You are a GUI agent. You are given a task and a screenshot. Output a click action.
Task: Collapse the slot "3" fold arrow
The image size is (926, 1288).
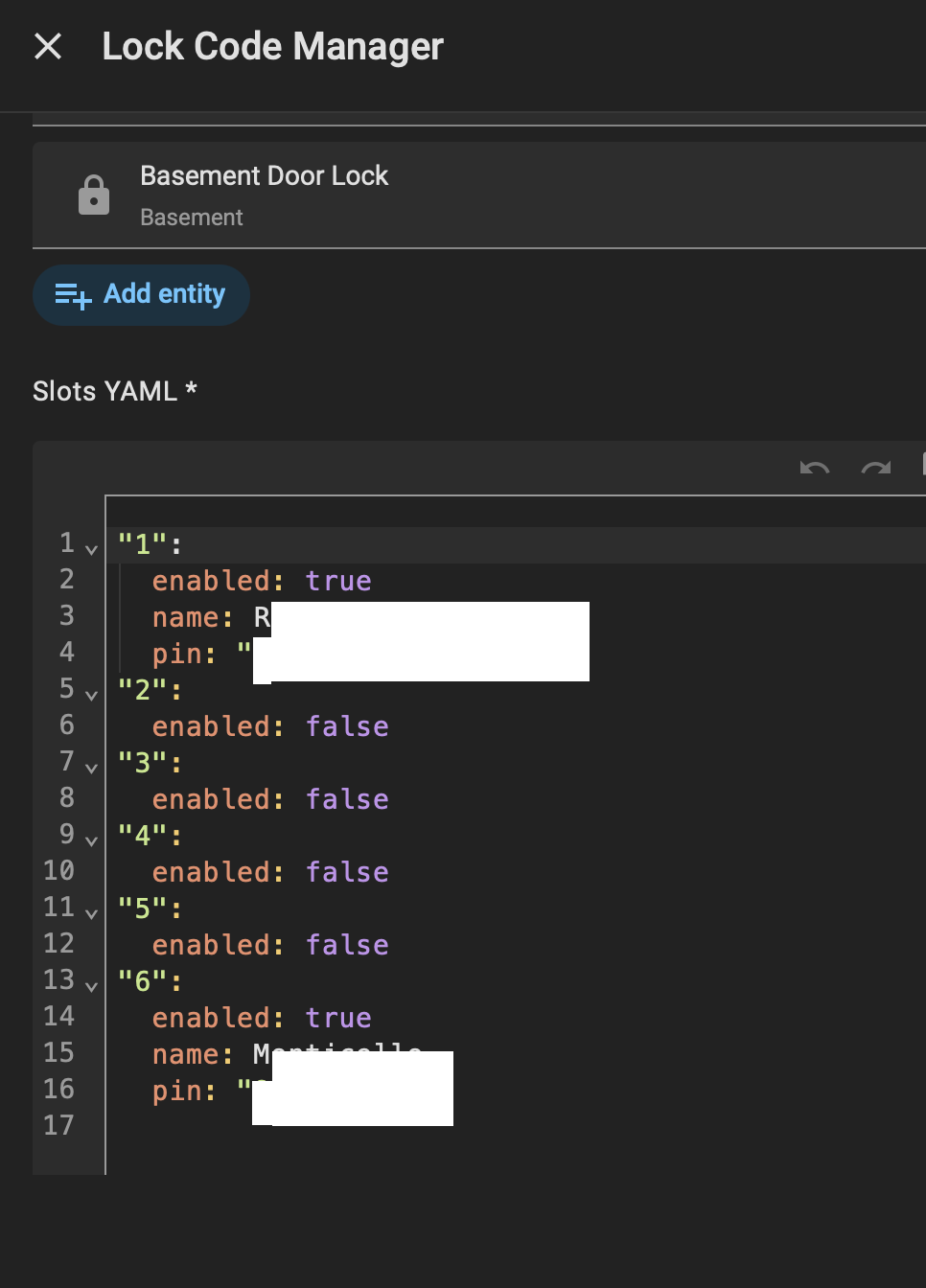click(x=92, y=768)
